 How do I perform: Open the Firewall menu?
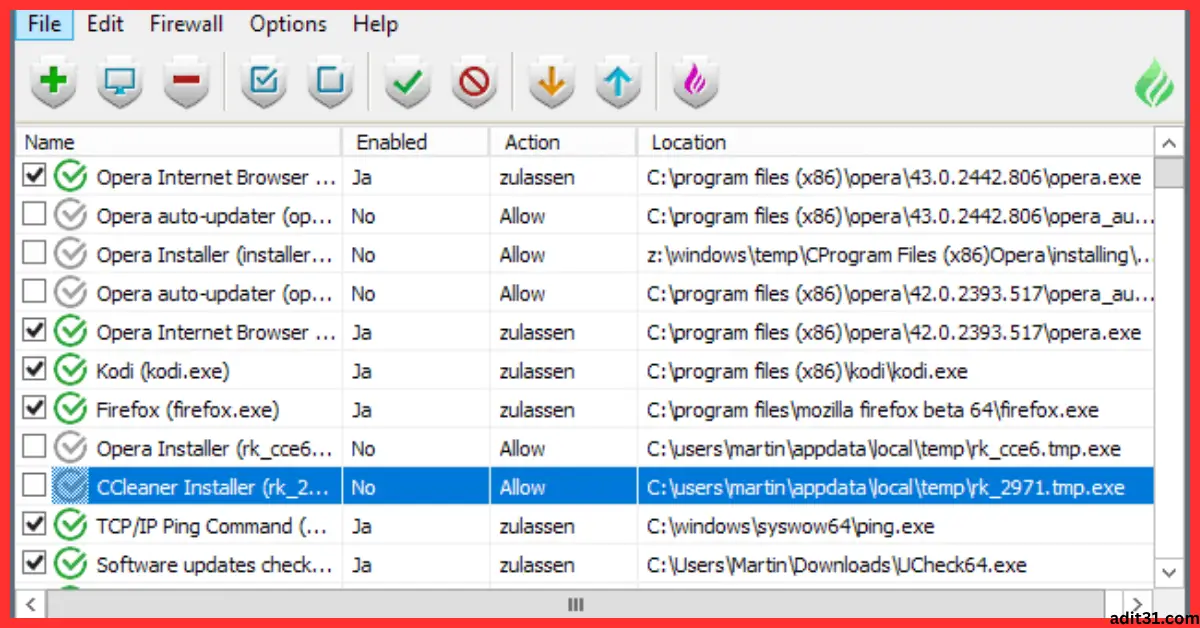(x=188, y=24)
